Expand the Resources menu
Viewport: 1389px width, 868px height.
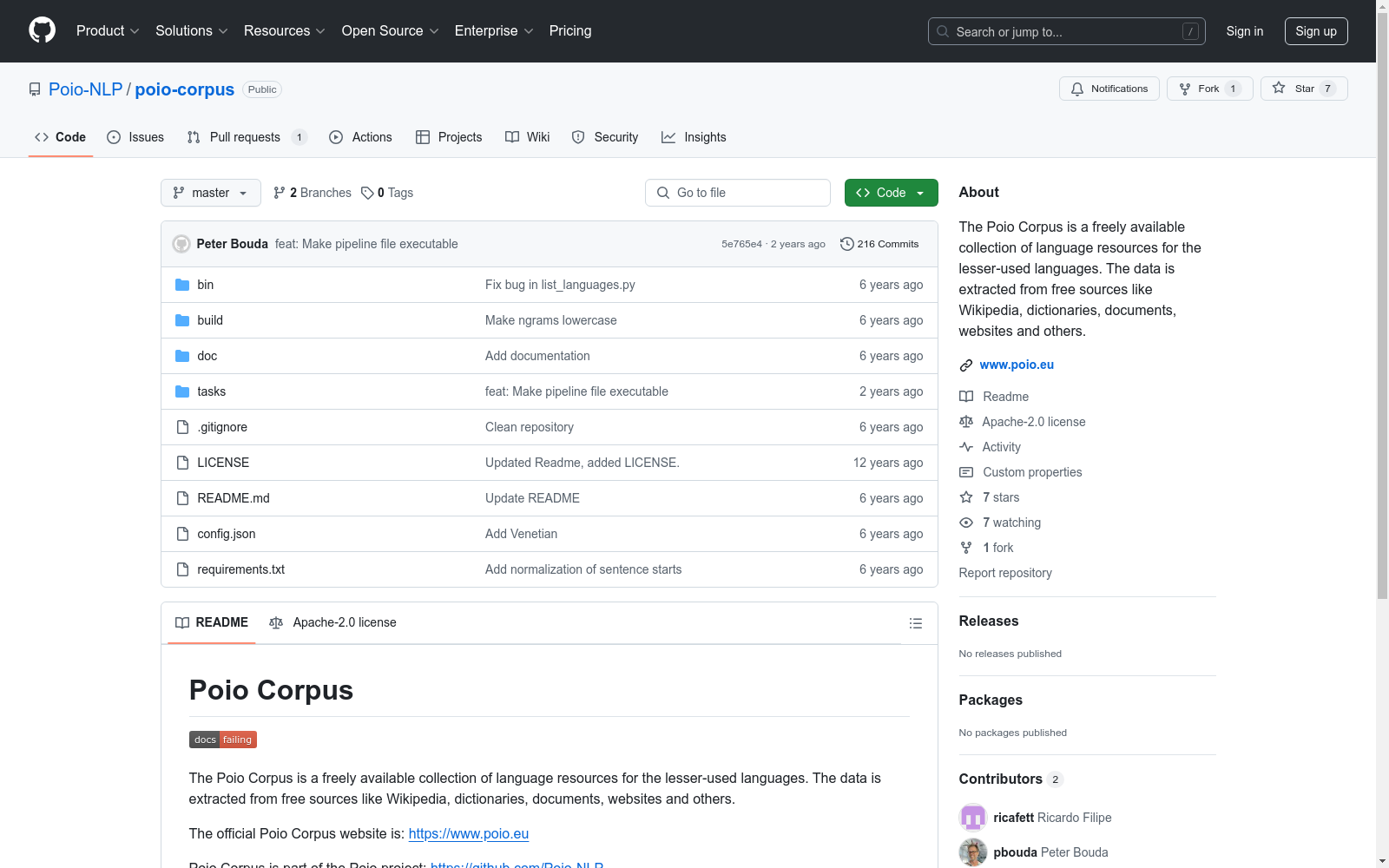285,30
